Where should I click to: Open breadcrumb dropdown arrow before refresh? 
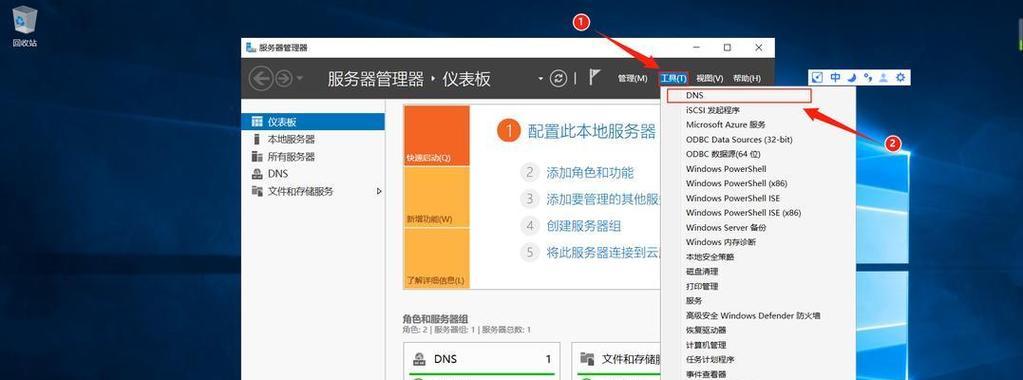pyautogui.click(x=540, y=79)
